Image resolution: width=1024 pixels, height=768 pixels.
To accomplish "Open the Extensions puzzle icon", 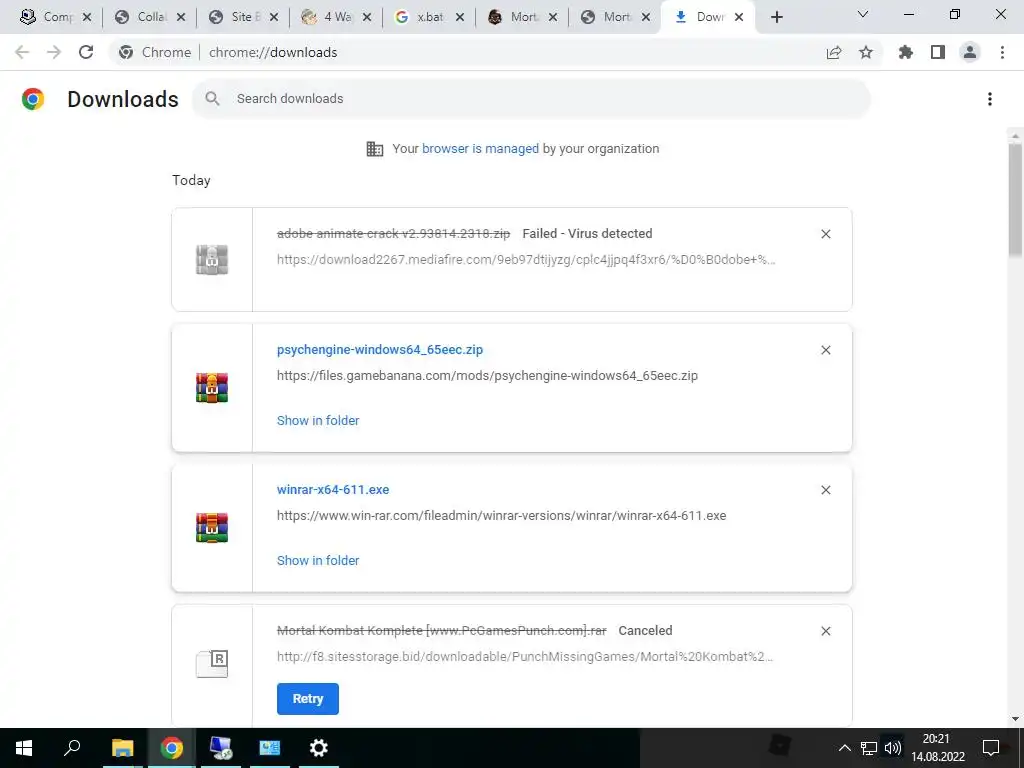I will pos(906,52).
